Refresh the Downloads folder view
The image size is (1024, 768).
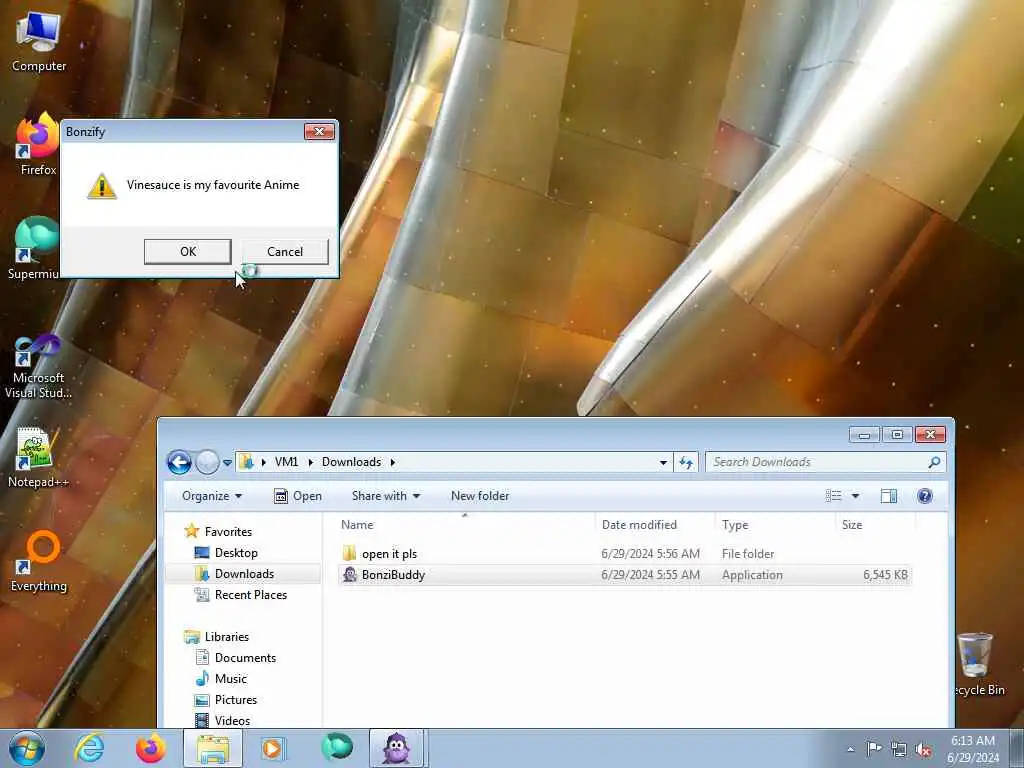686,462
